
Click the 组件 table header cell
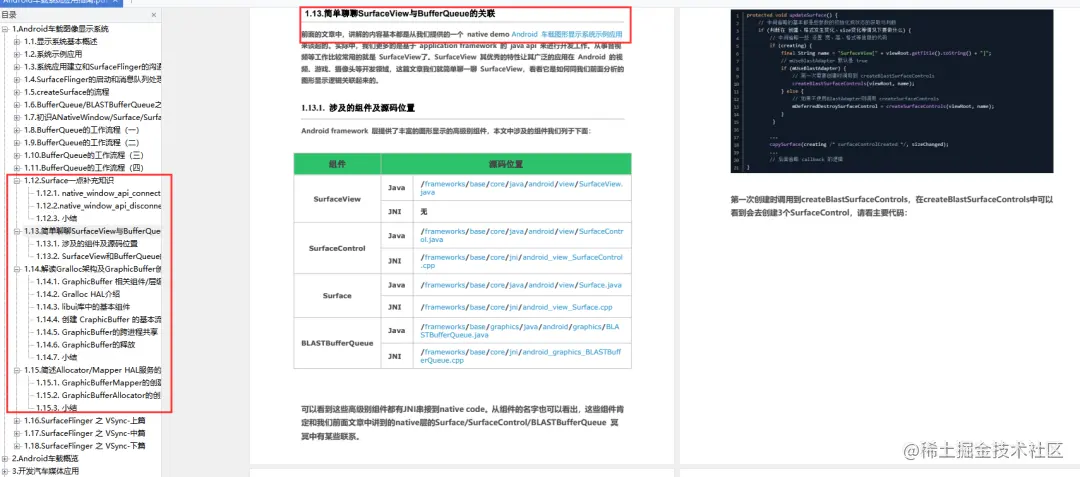coord(337,165)
